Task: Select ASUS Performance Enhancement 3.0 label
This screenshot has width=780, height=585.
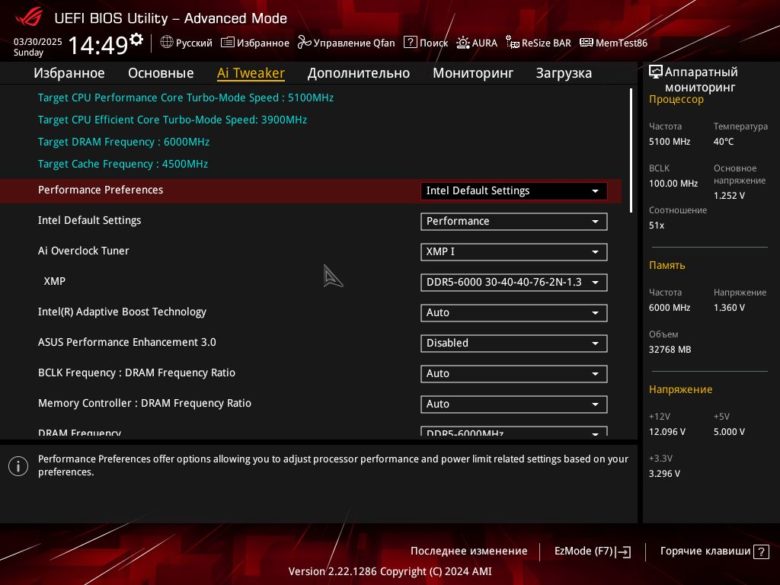Action: [127, 342]
